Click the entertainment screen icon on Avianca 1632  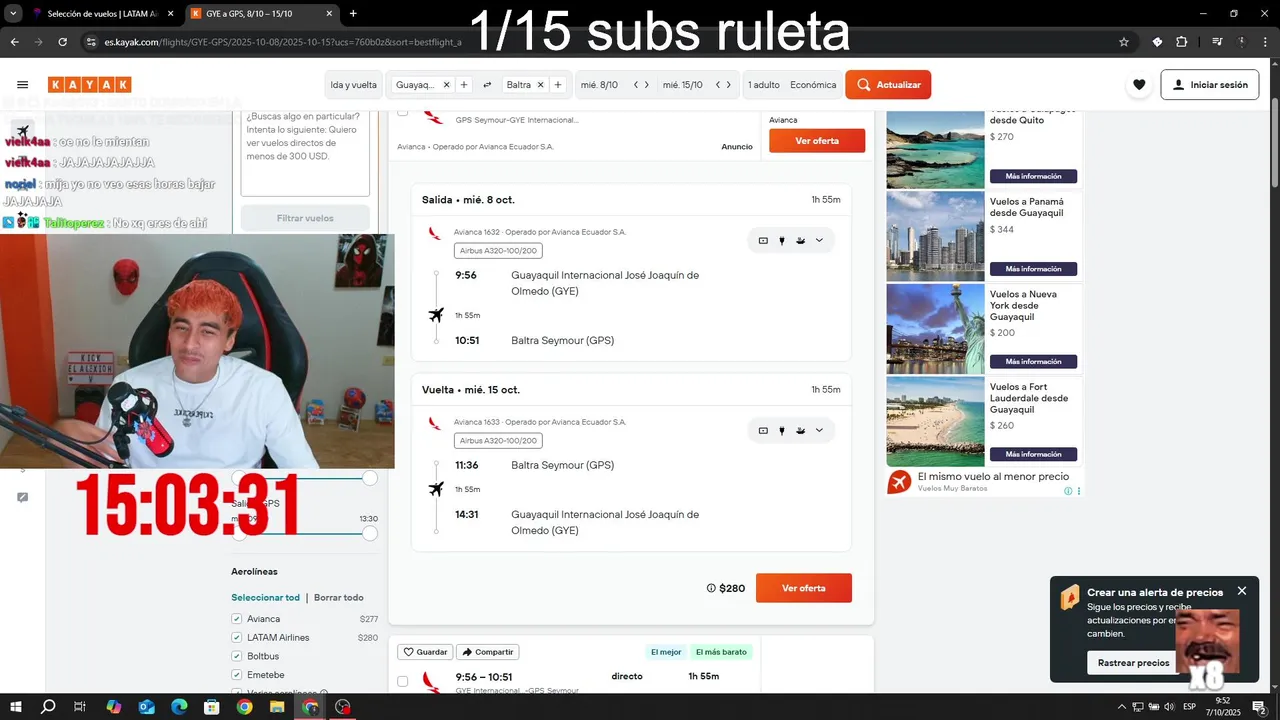(x=763, y=240)
